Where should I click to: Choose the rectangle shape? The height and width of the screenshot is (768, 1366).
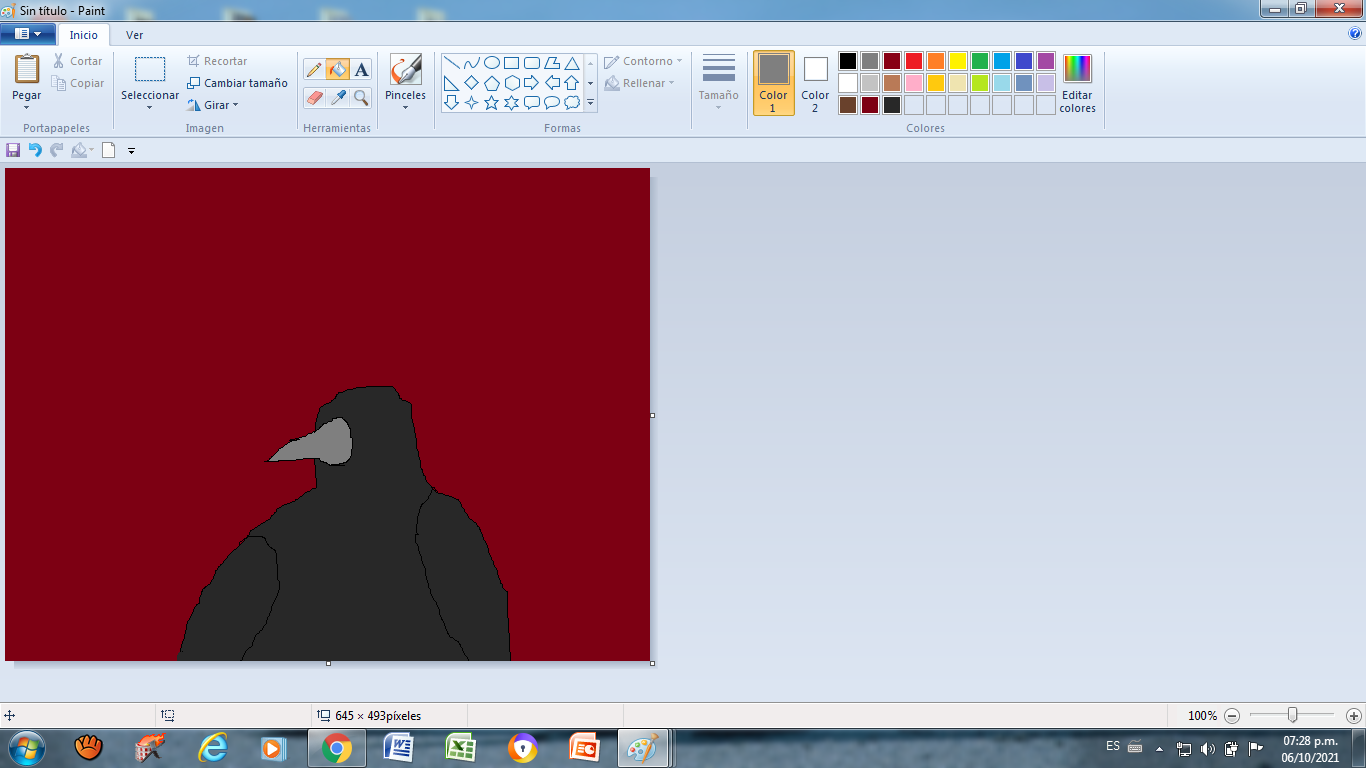pos(511,63)
